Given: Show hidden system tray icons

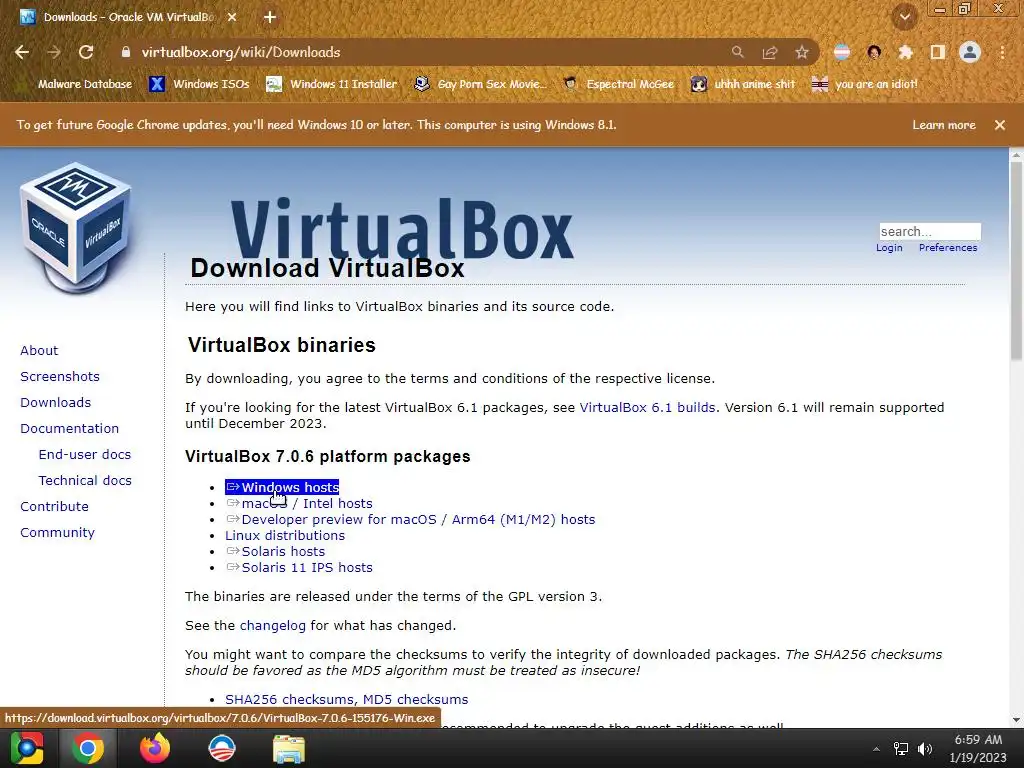Looking at the screenshot, I should 876,749.
